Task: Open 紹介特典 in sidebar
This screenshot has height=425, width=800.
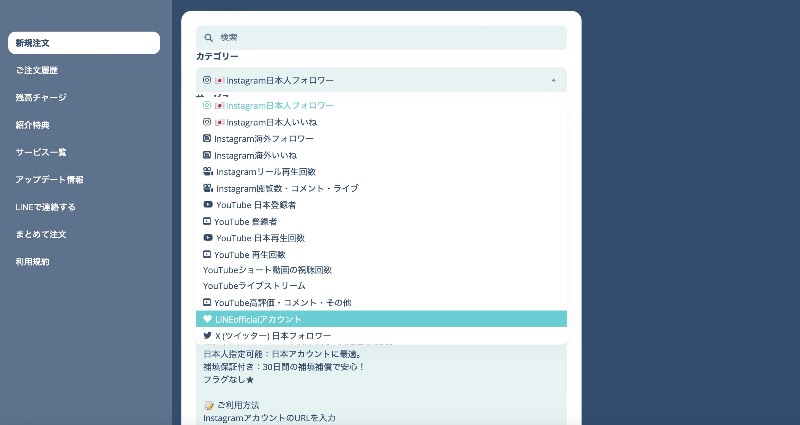Action: (x=32, y=125)
